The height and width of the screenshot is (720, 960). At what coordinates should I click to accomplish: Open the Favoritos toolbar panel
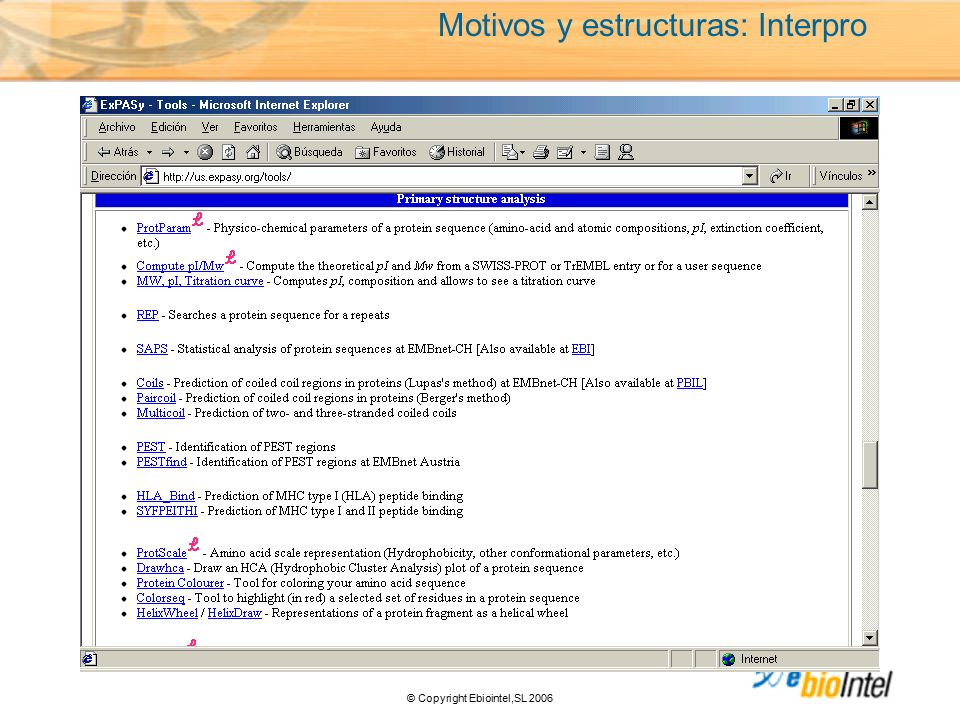coord(386,152)
